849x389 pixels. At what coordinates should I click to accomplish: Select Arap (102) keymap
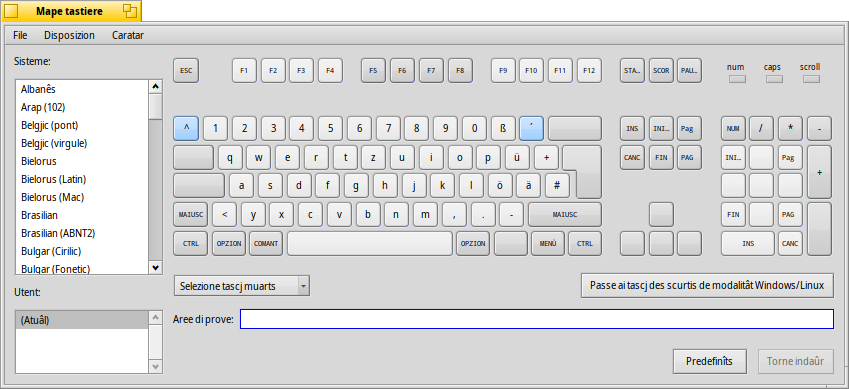[82, 107]
